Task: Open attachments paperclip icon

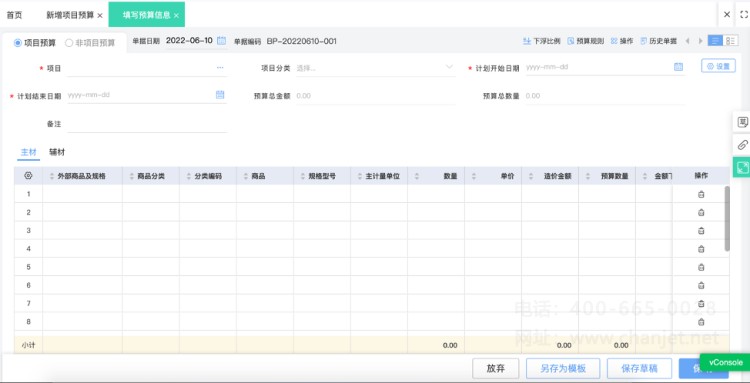Action: point(742,145)
